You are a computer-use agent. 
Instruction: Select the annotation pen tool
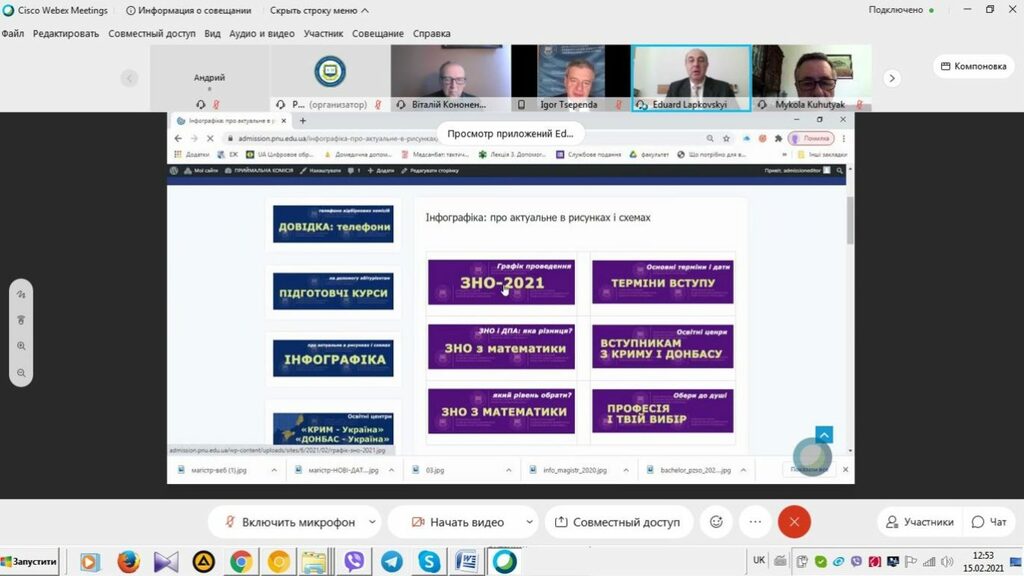(x=21, y=295)
